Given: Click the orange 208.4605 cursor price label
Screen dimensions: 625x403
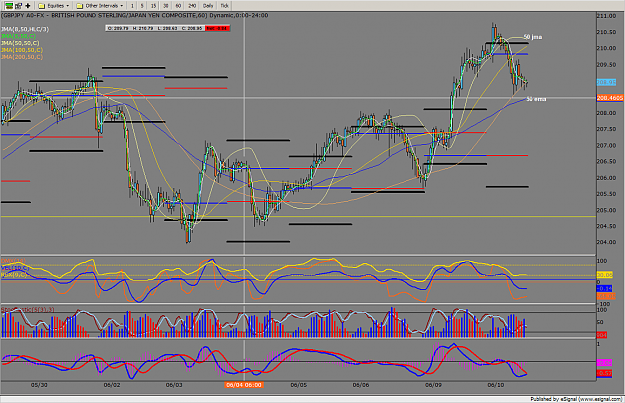Looking at the screenshot, I should pos(610,98).
